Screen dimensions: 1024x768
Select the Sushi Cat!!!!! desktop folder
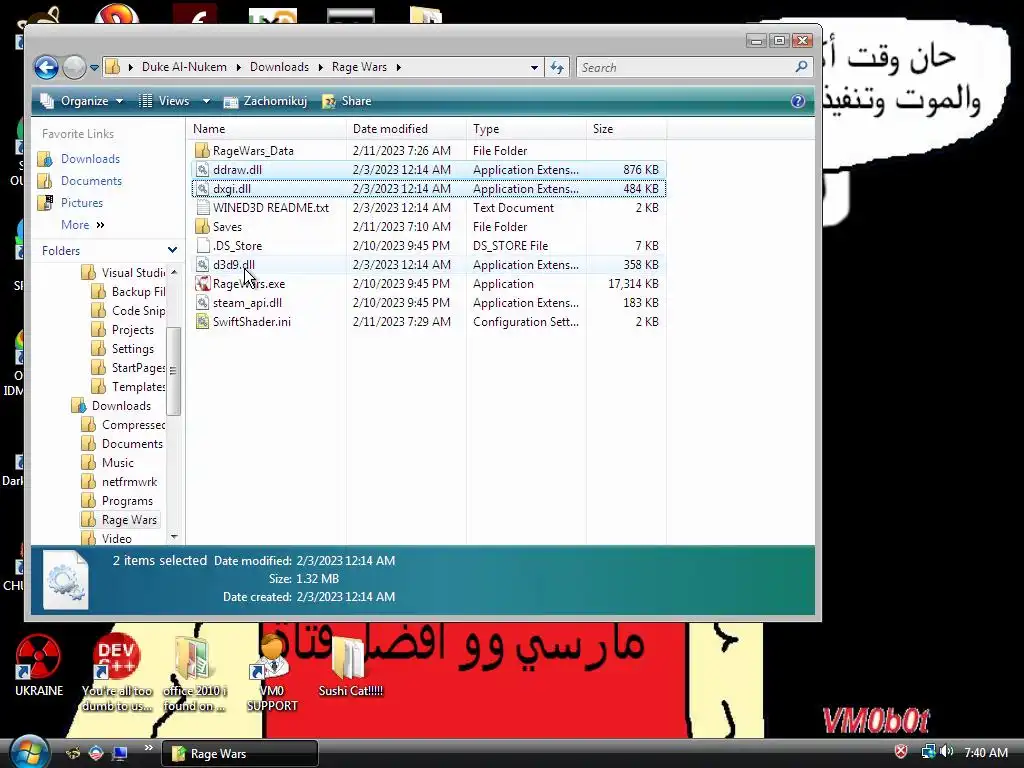[x=350, y=666]
